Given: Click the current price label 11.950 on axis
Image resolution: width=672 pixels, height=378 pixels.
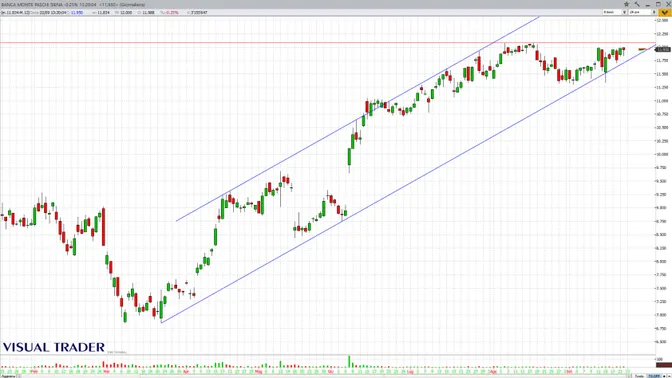Looking at the screenshot, I should click(x=663, y=49).
